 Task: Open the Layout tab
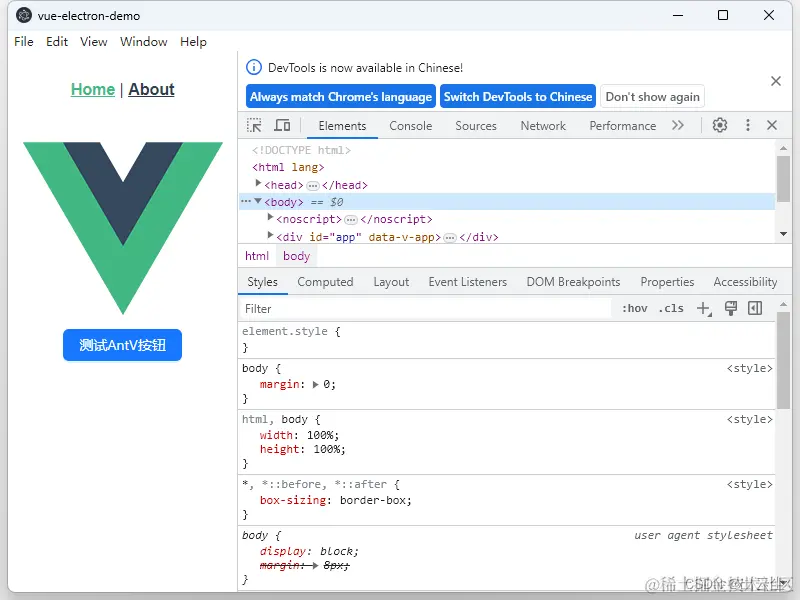(x=391, y=282)
